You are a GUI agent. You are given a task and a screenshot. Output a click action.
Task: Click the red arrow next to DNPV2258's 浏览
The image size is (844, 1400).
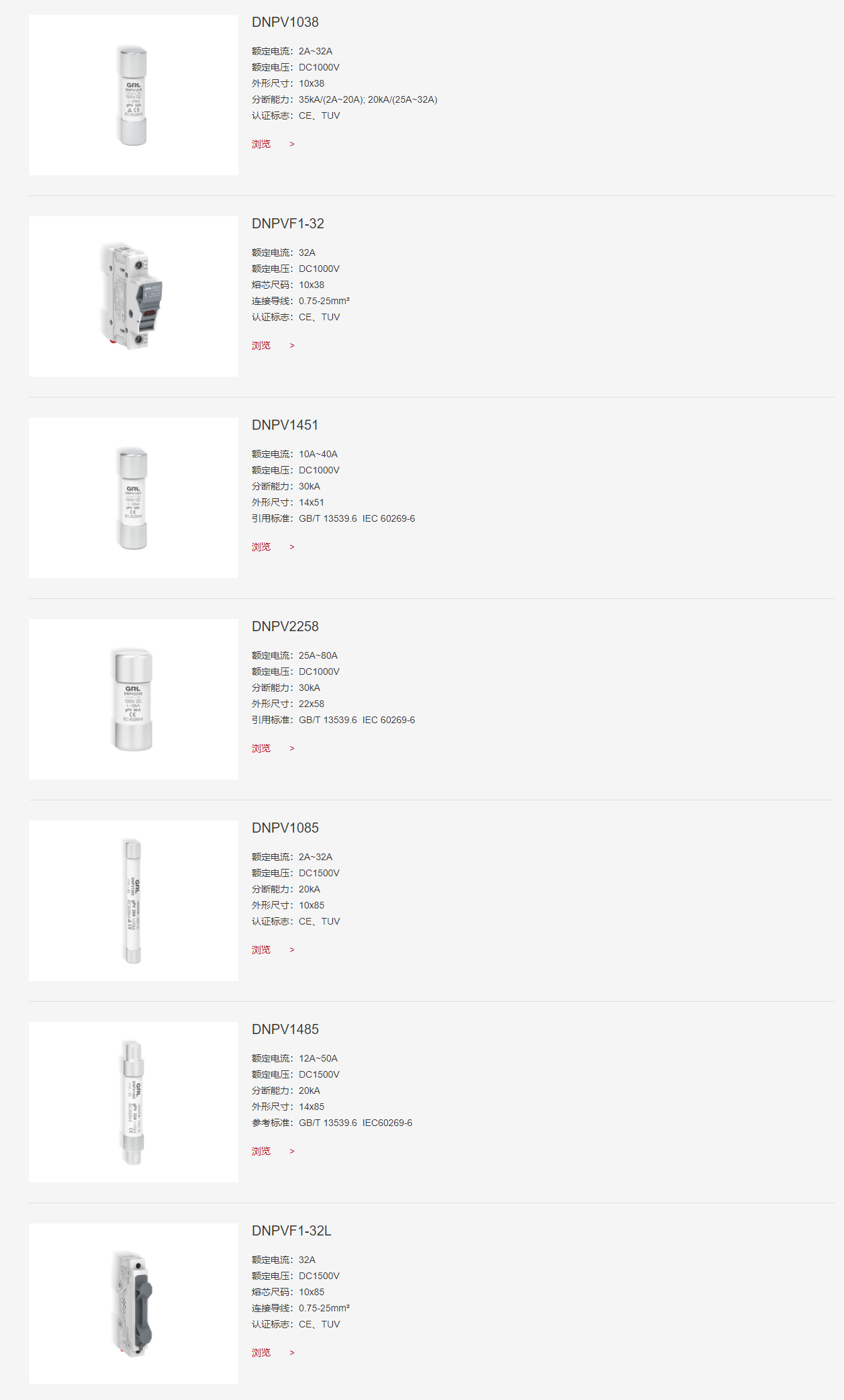[x=292, y=749]
